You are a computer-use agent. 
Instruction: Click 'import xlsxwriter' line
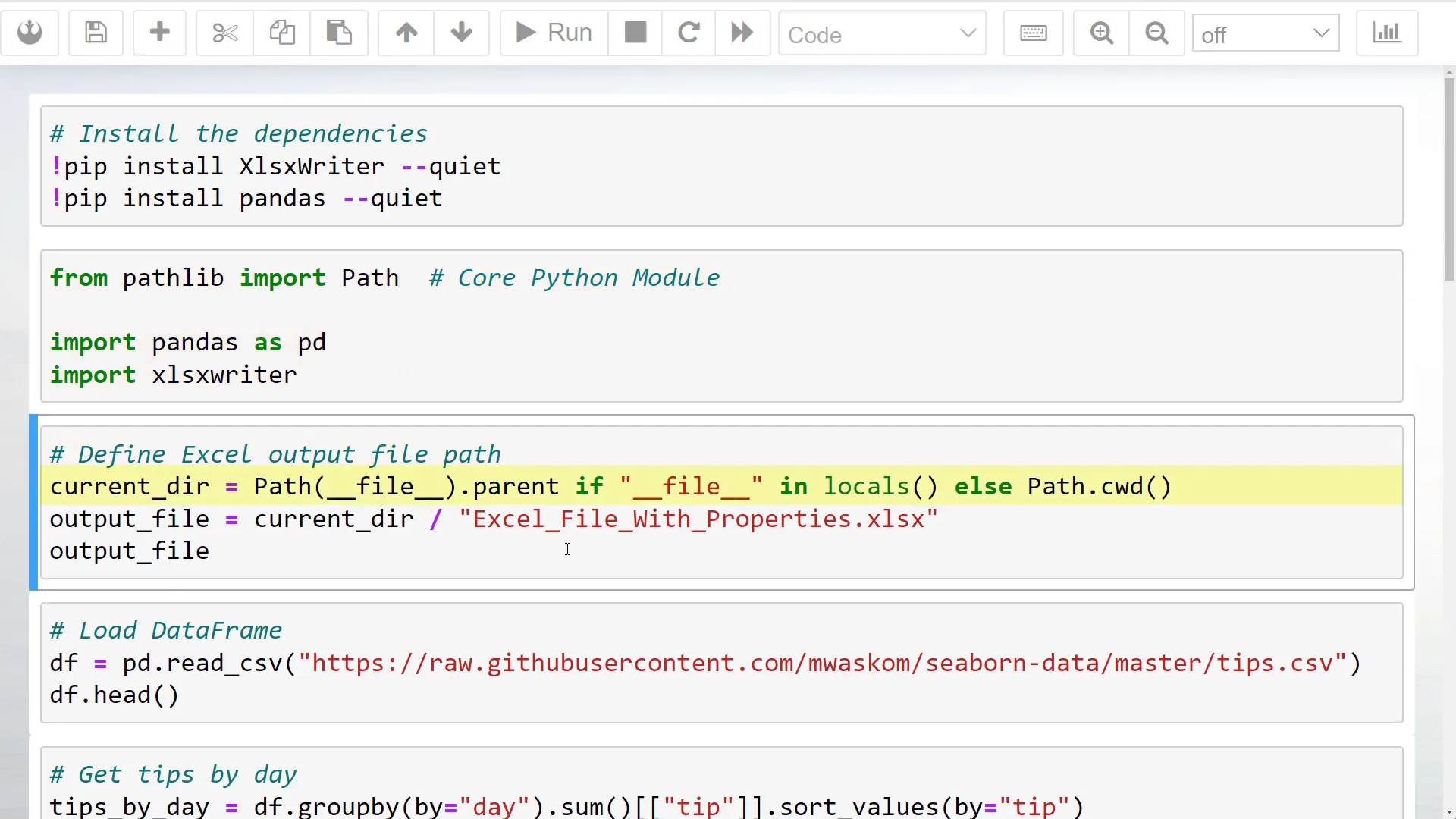click(173, 375)
